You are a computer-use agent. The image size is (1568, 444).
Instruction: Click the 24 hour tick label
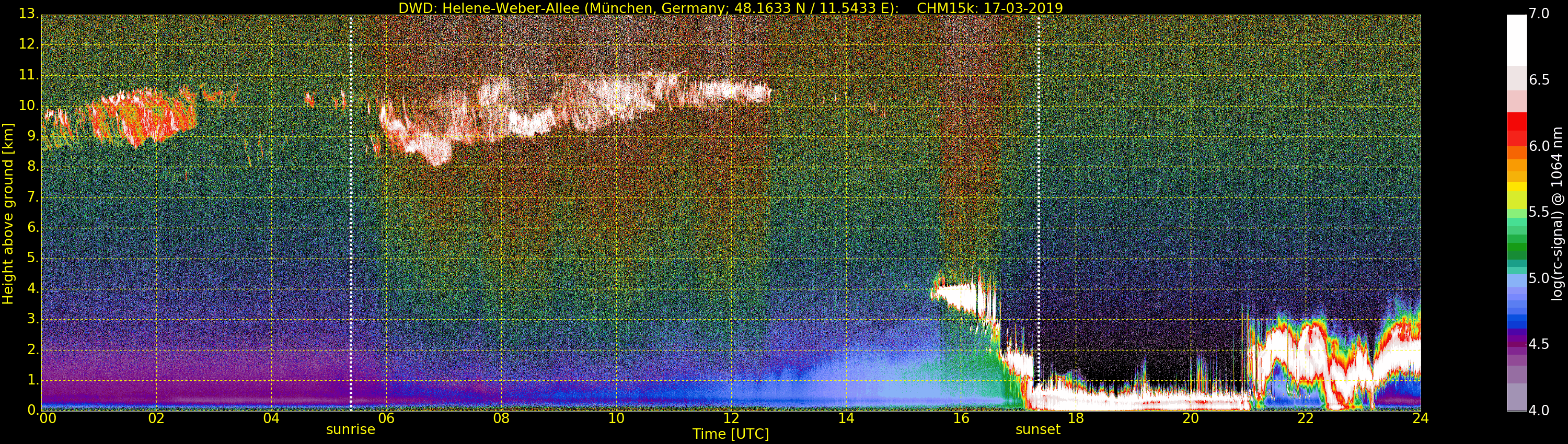[1420, 418]
